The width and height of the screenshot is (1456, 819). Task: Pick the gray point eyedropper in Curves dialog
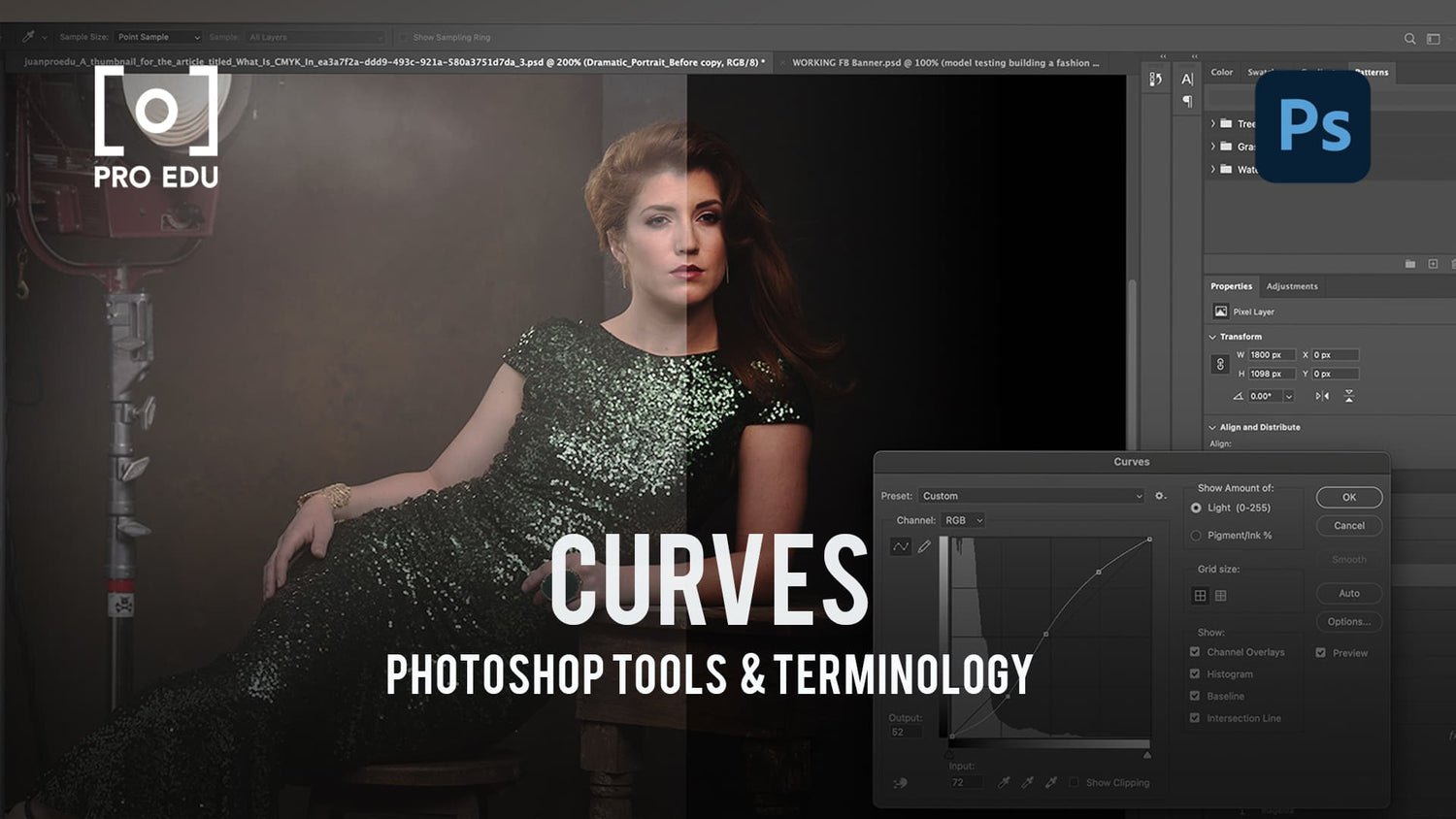pos(1028,782)
